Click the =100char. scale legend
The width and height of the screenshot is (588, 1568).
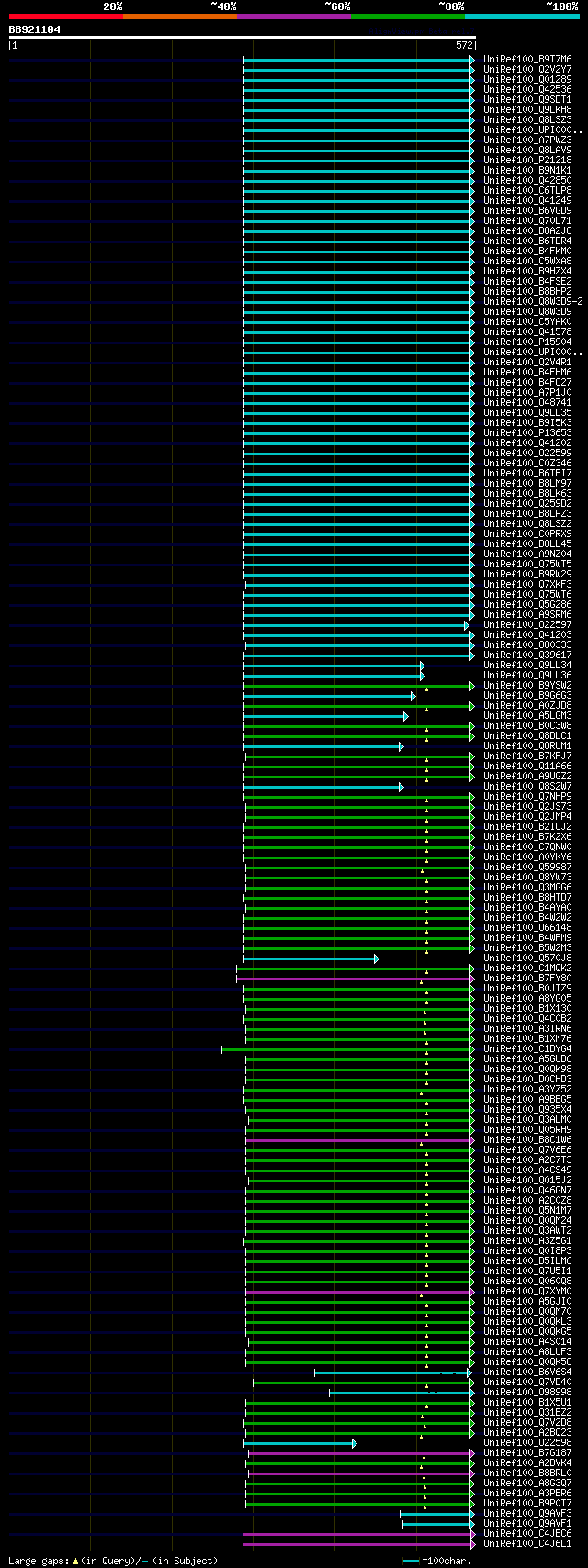437,1561
